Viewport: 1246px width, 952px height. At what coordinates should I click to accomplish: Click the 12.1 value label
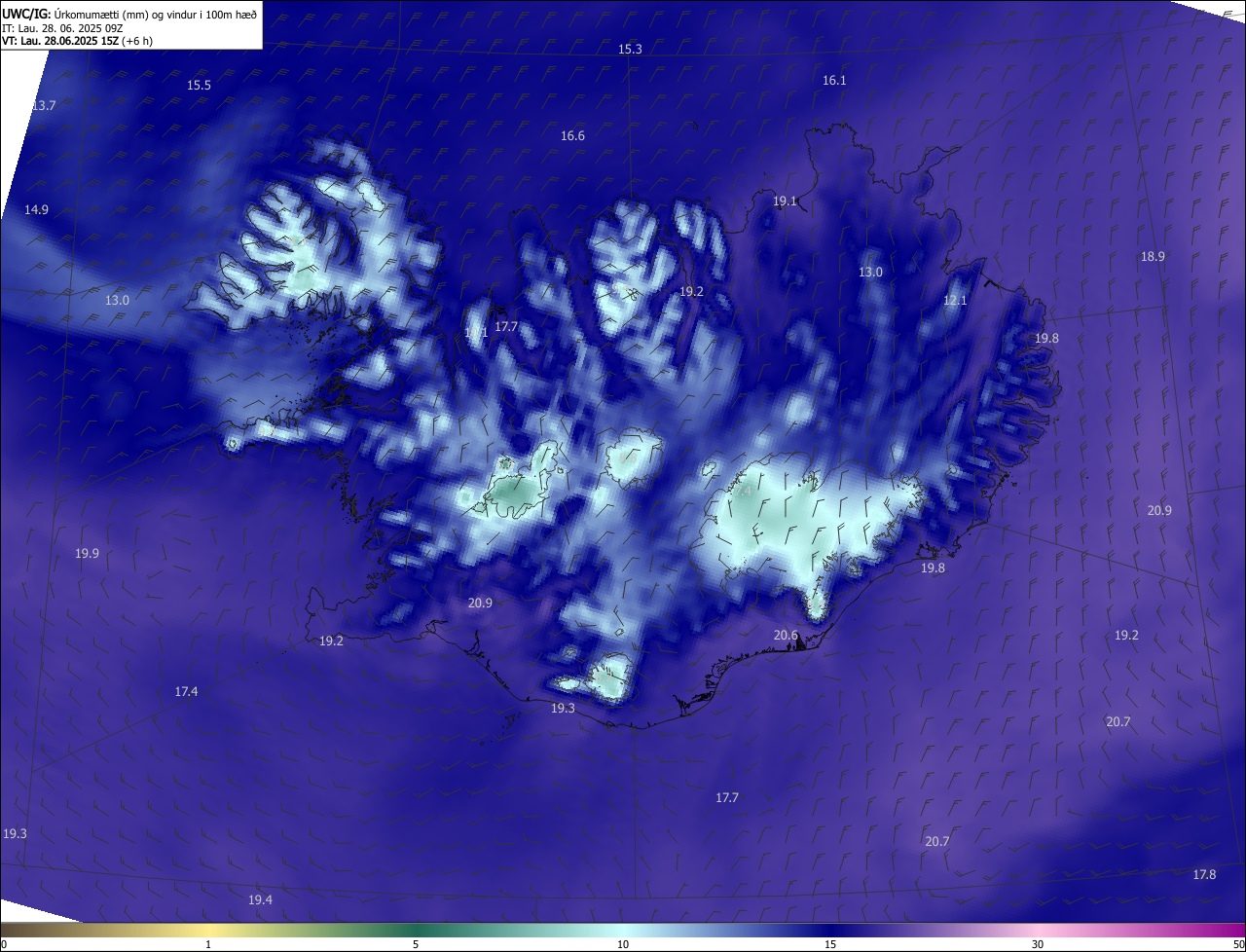pyautogui.click(x=955, y=301)
